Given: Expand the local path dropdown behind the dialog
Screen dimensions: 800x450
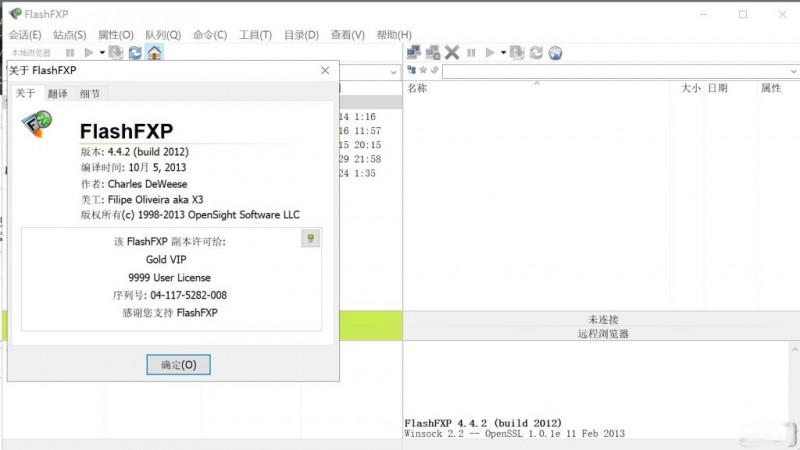Looking at the screenshot, I should [x=393, y=72].
